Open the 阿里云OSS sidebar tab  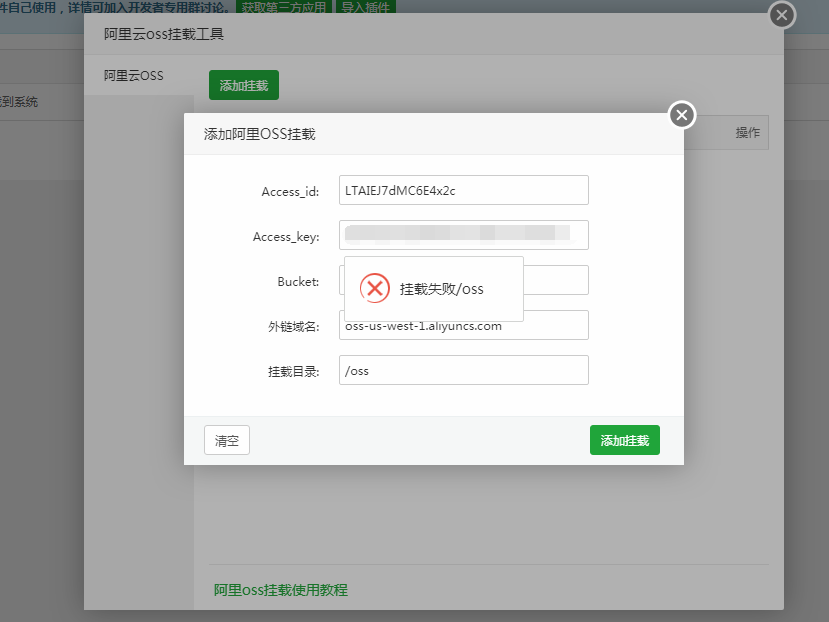coord(139,76)
